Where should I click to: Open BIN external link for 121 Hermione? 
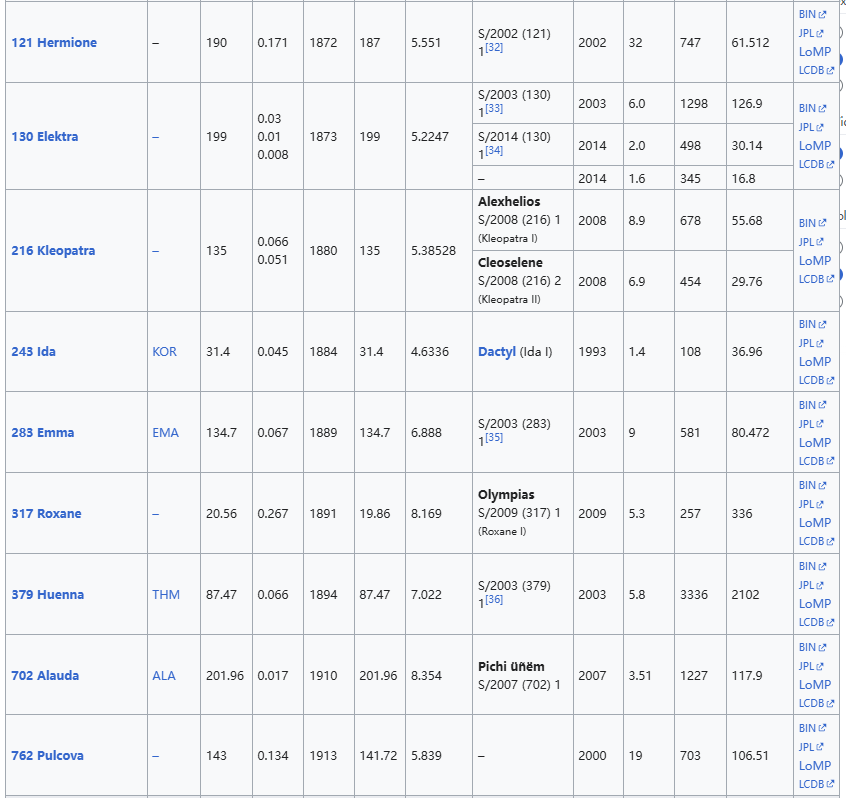click(808, 14)
